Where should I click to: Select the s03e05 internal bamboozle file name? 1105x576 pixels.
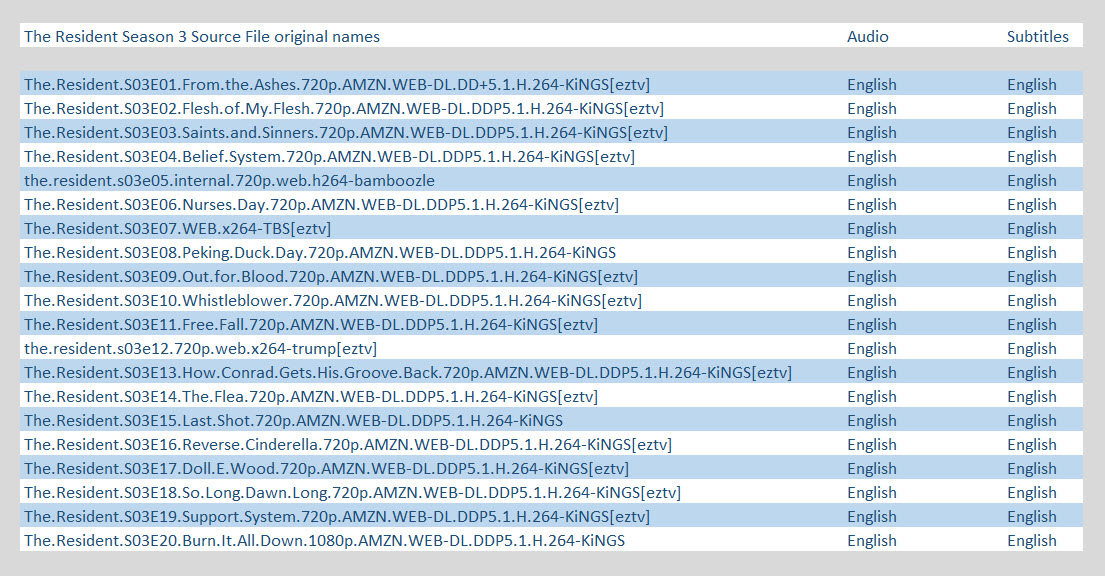click(229, 180)
